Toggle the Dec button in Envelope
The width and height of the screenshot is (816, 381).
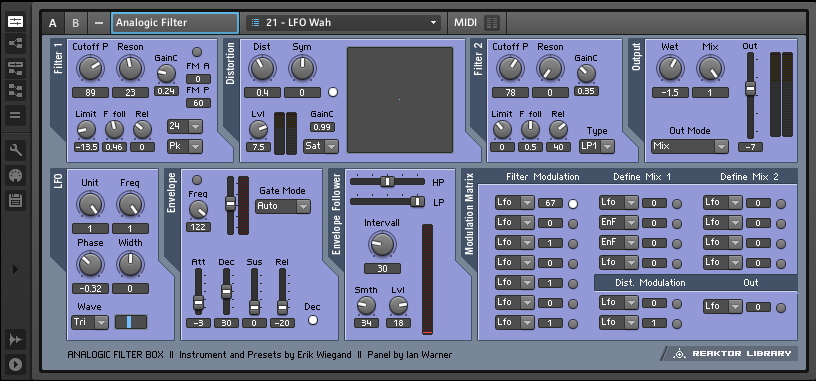click(x=313, y=320)
